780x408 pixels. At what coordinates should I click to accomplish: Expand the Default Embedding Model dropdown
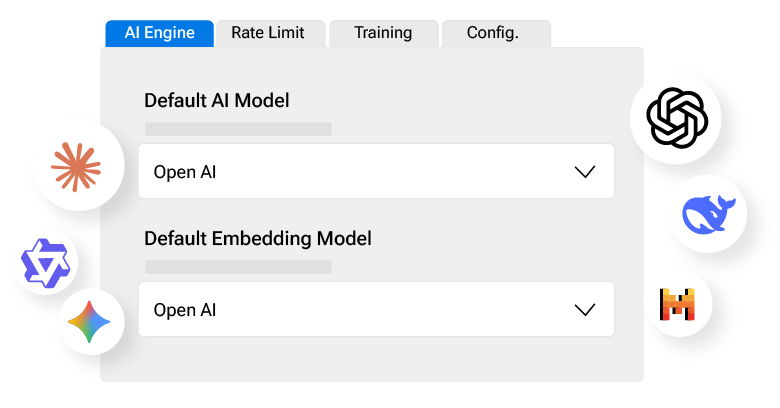375,310
